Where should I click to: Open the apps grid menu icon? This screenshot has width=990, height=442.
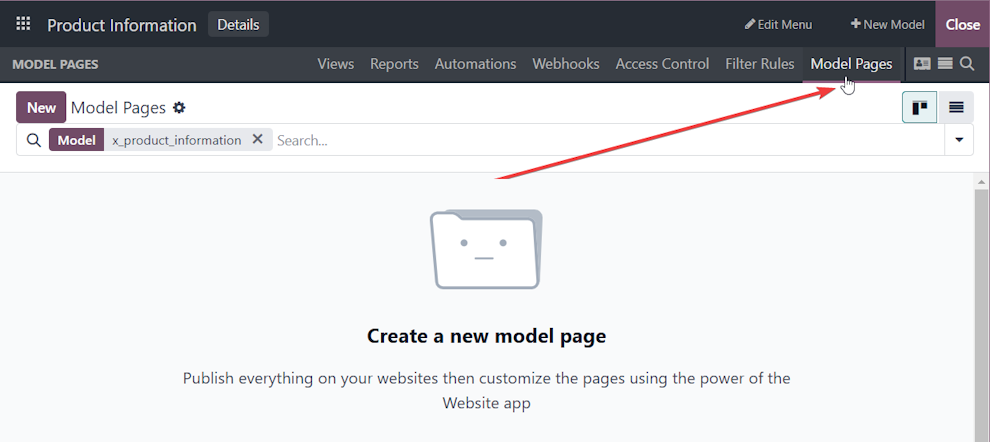(23, 25)
